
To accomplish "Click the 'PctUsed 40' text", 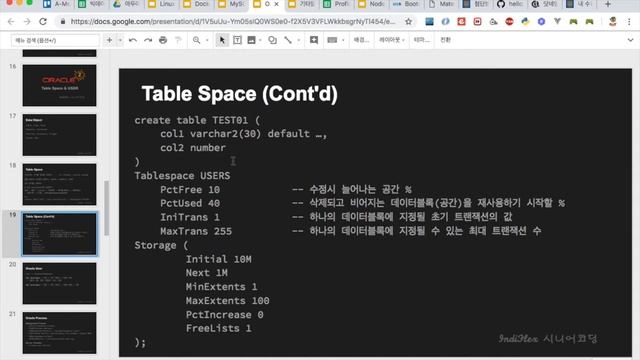I will coord(190,203).
